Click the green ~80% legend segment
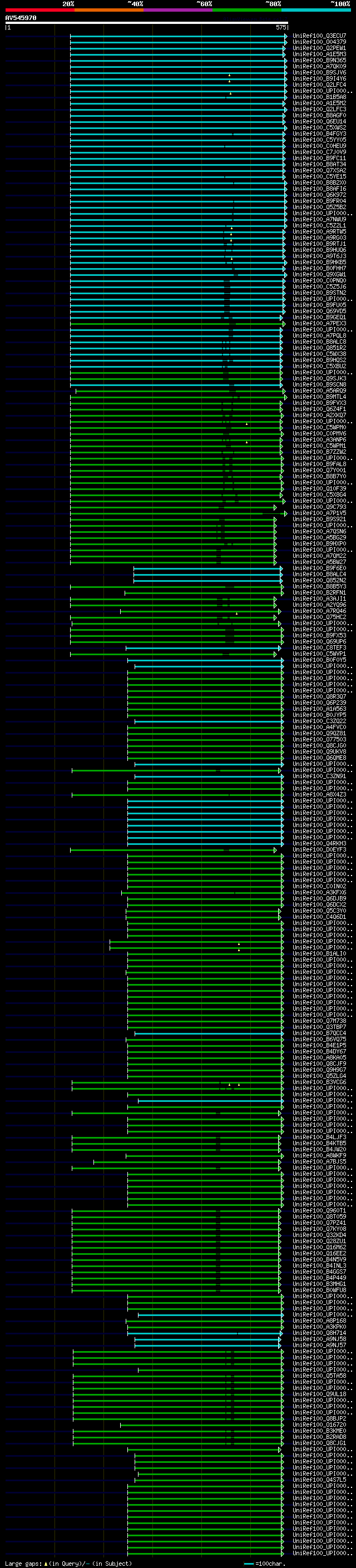The image size is (356, 1568). click(247, 10)
